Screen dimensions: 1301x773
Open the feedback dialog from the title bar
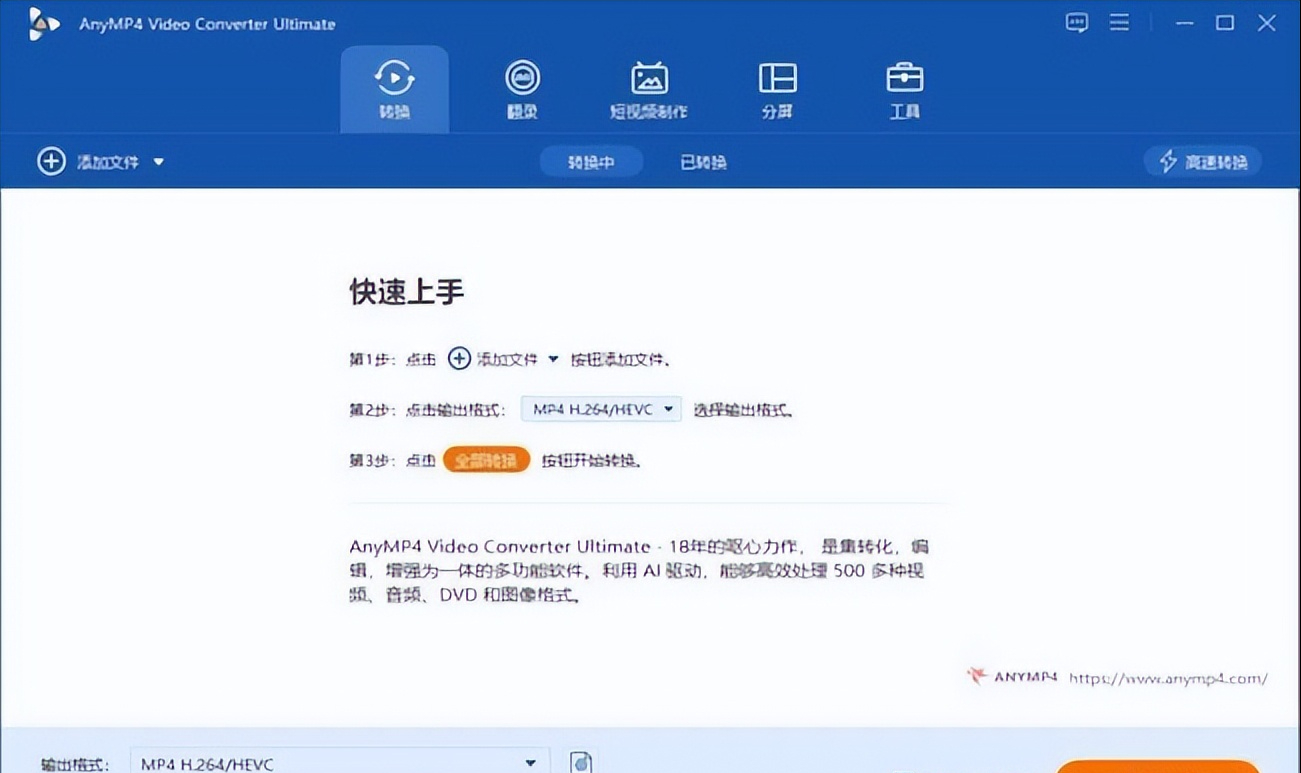[x=1076, y=22]
